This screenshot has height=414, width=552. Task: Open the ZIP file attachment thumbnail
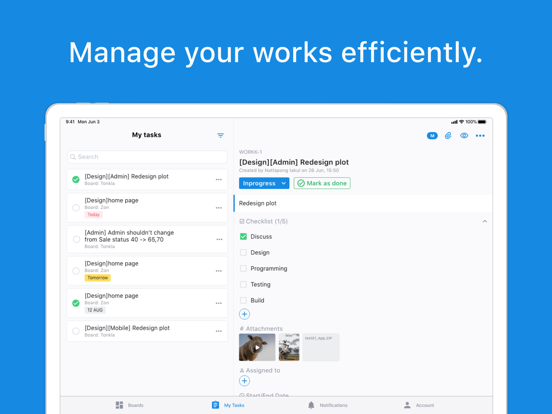(x=321, y=347)
